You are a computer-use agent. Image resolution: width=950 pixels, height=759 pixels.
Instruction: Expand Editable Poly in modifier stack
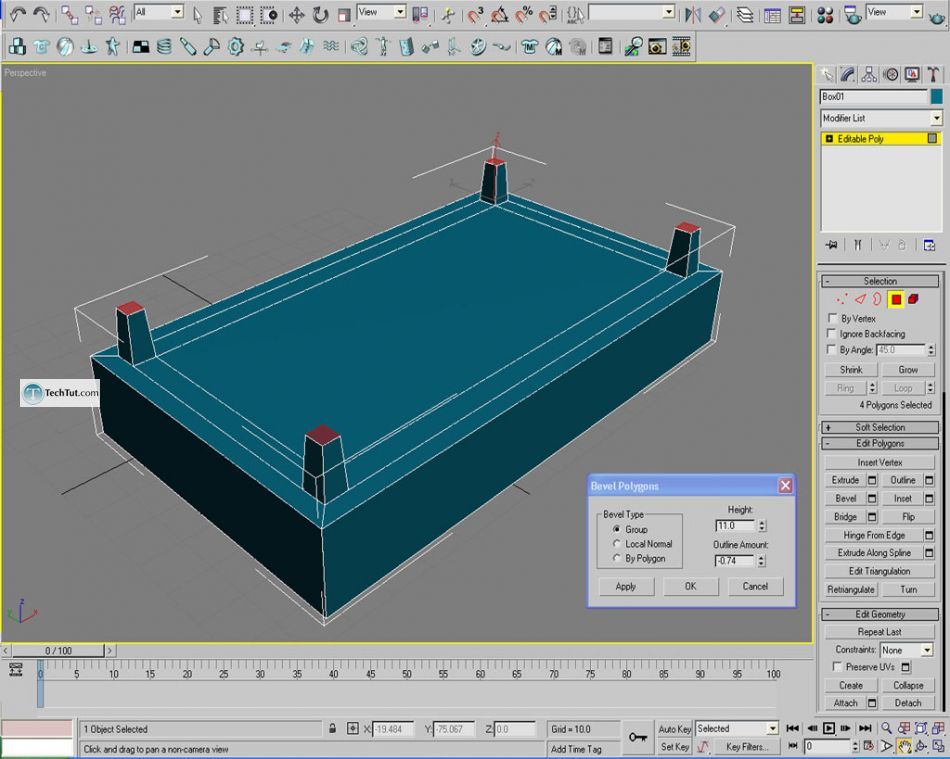829,139
